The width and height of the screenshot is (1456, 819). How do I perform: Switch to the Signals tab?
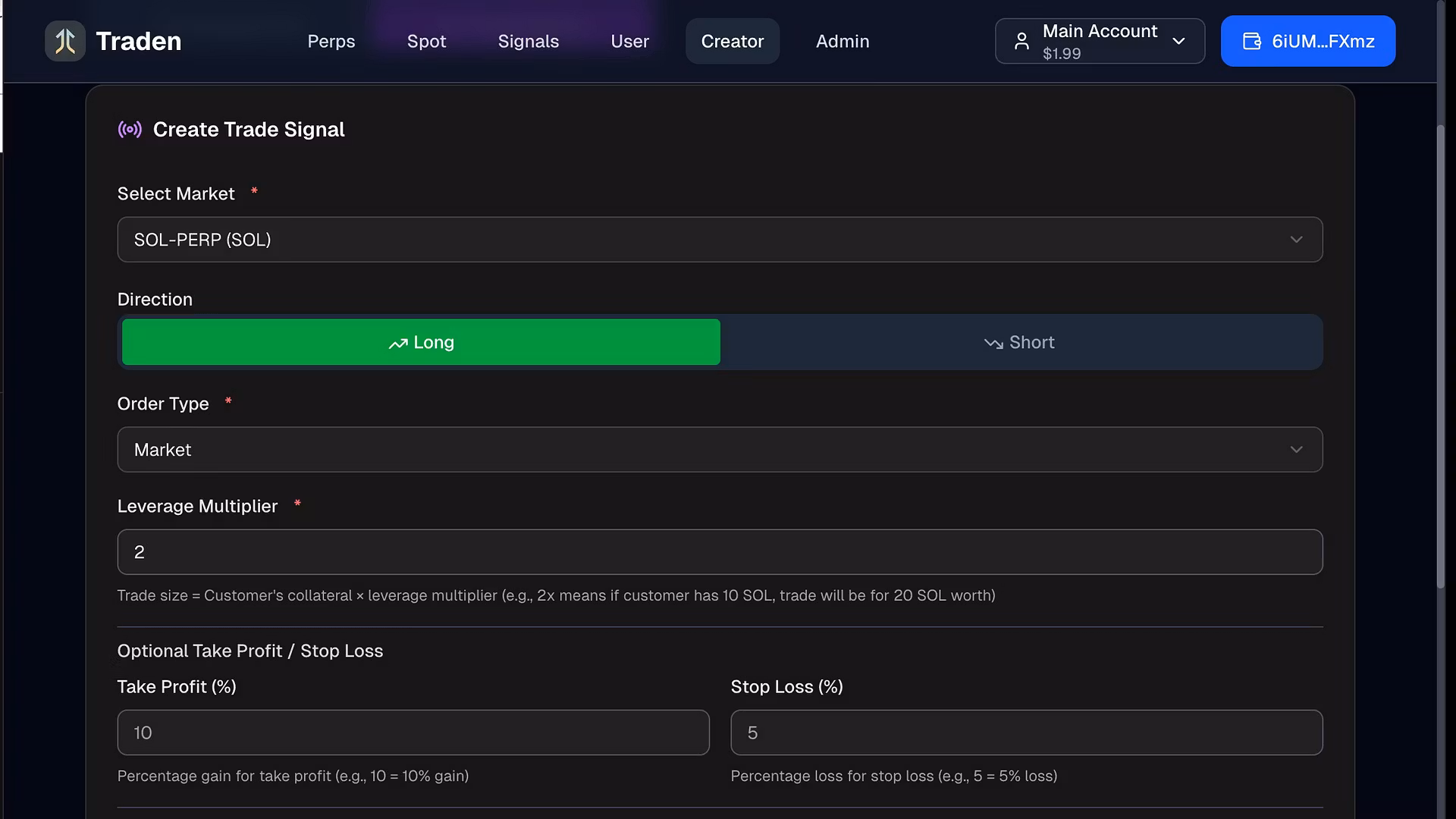coord(528,41)
